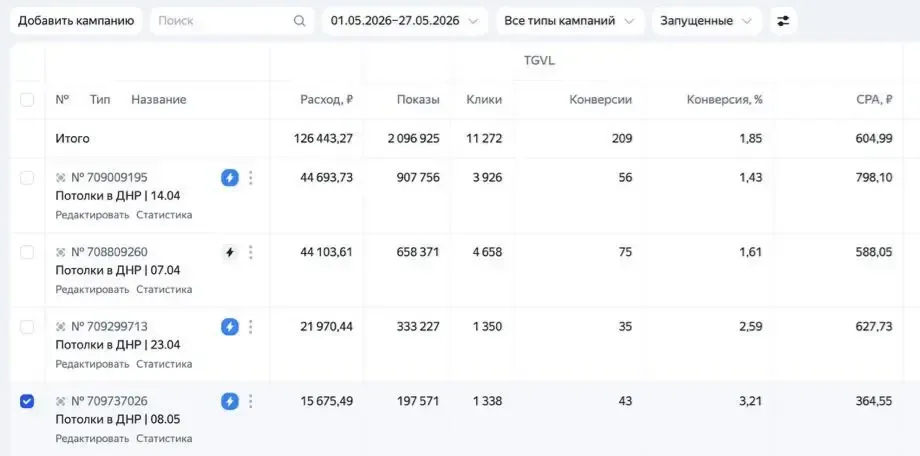Open three-dot menu for campaign 709737026
Screen dimensions: 920x456
(x=251, y=401)
